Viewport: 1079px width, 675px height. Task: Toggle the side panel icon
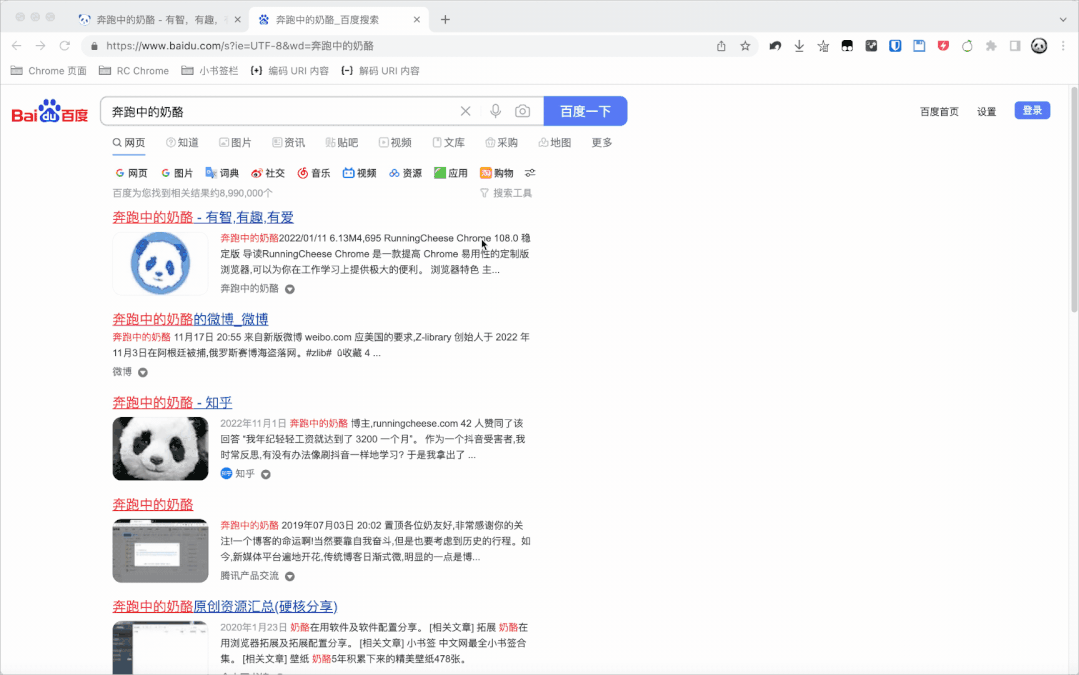(x=1015, y=46)
